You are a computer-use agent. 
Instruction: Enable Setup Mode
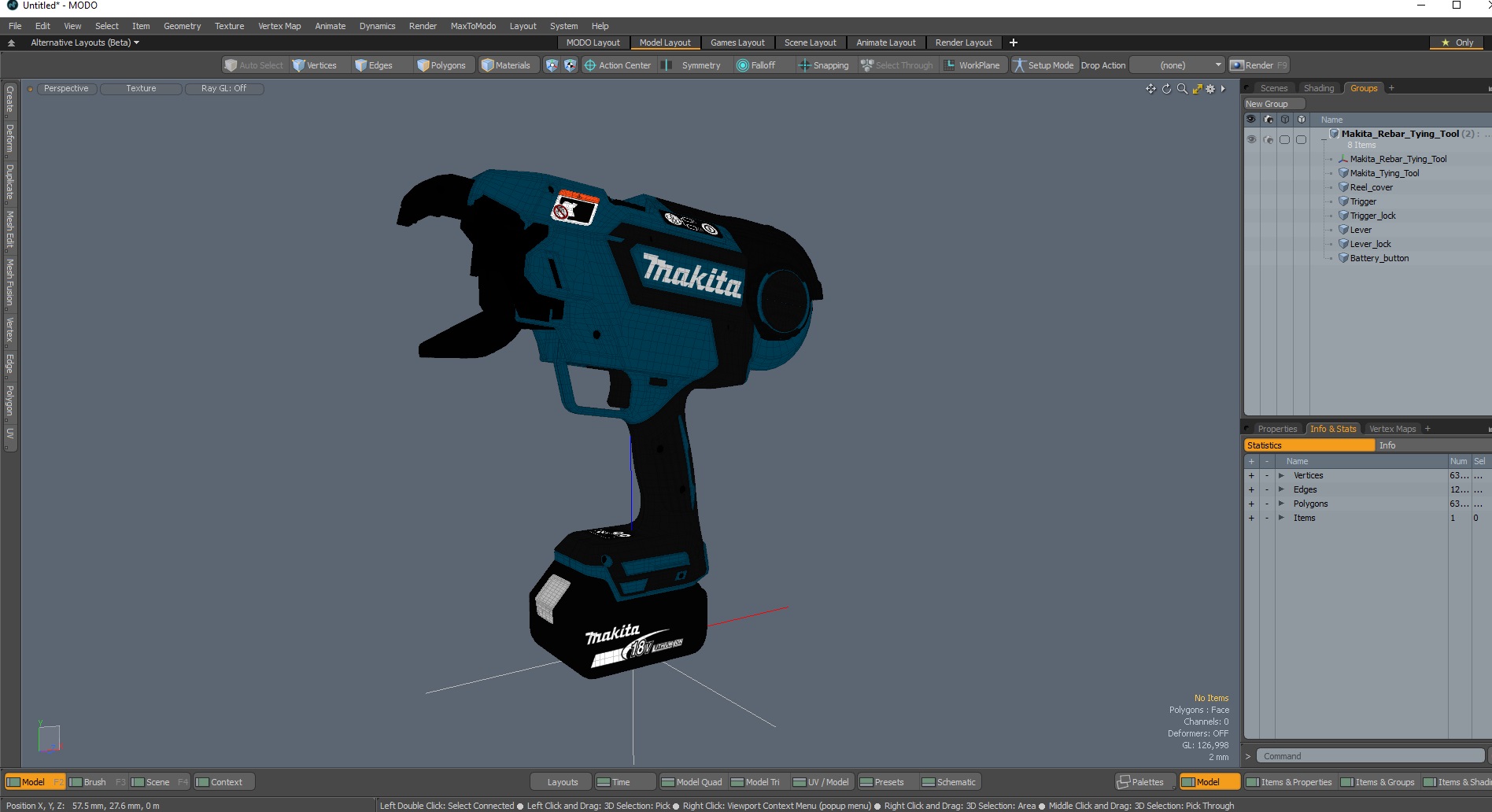(x=1043, y=65)
